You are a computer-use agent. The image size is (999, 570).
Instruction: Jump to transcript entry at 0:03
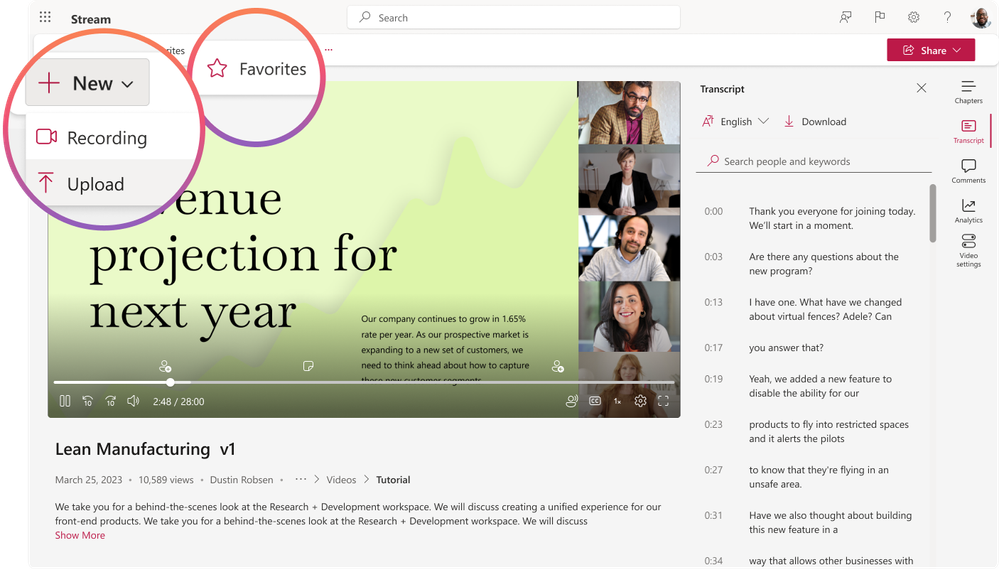(714, 257)
